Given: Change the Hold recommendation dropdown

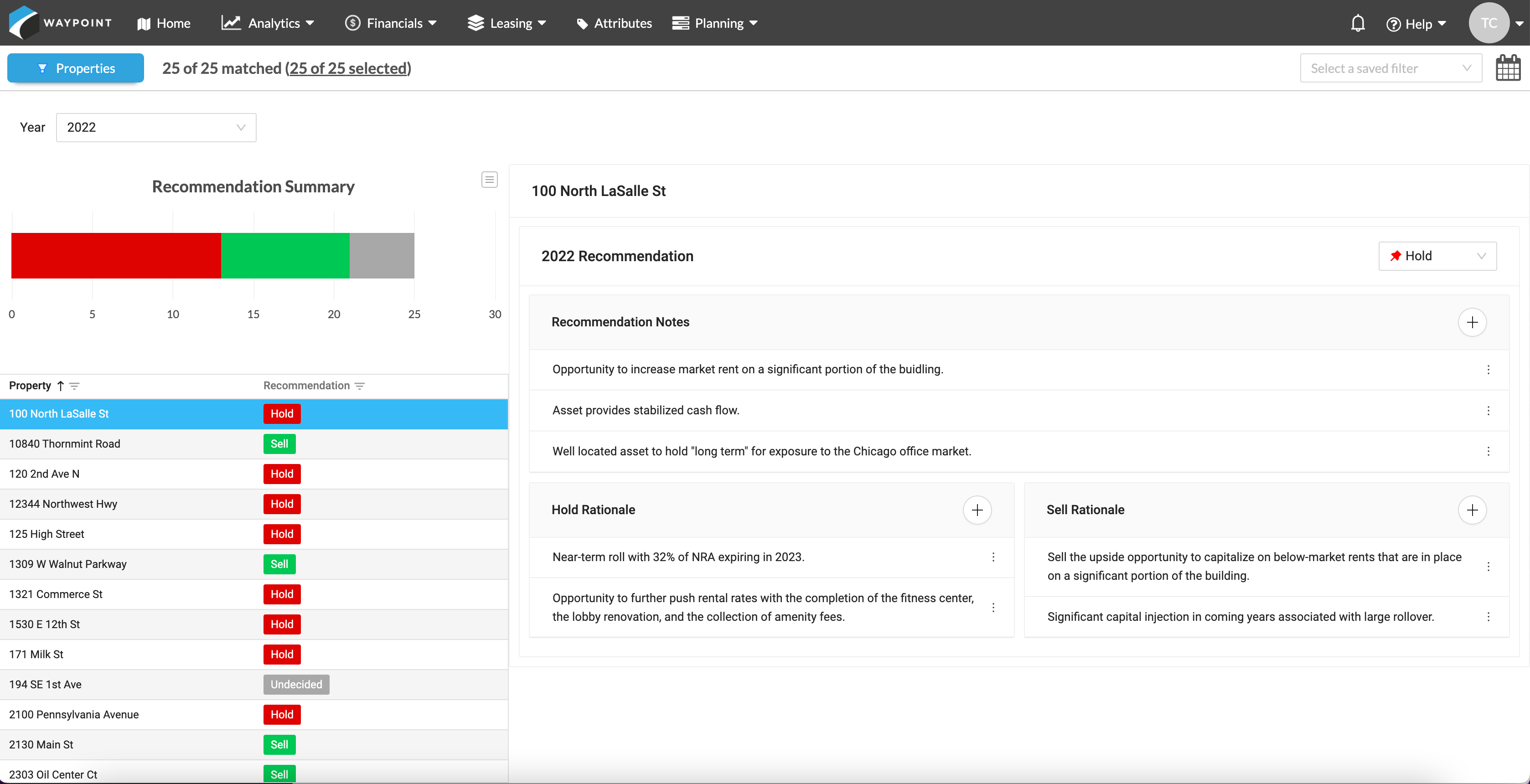Looking at the screenshot, I should [1437, 256].
